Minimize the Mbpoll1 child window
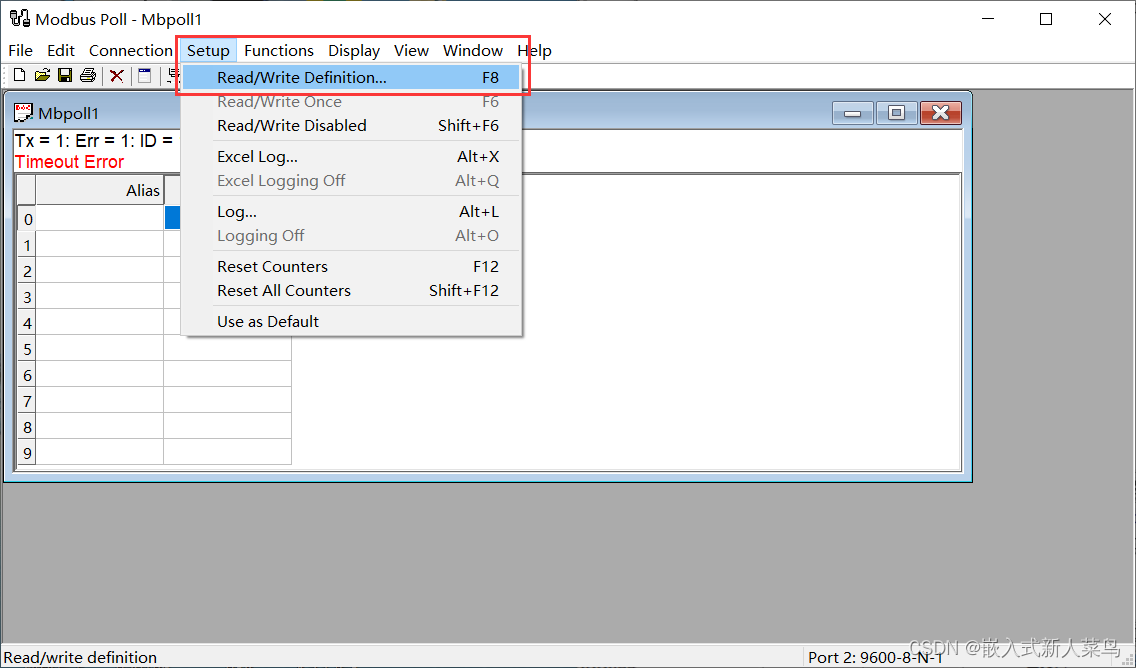Screen dimensions: 1136x668 pos(853,113)
